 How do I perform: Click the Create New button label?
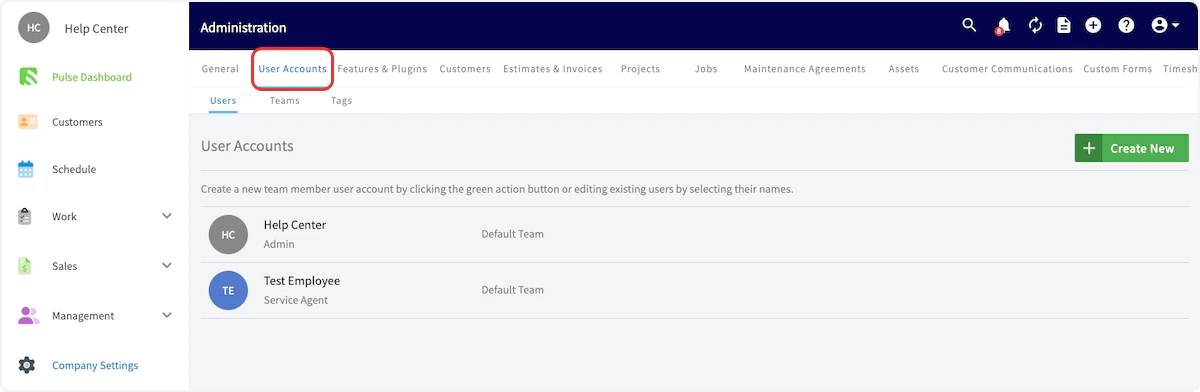pos(1142,148)
